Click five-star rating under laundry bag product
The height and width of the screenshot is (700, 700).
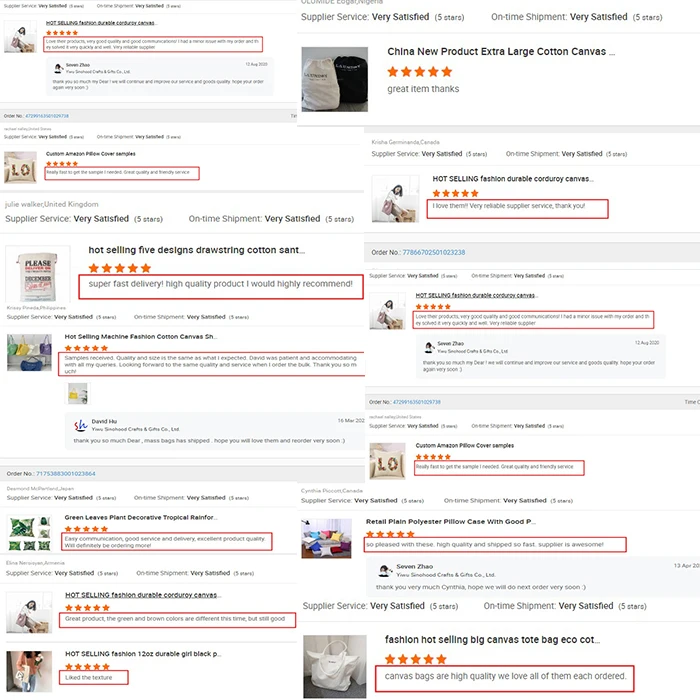pos(420,72)
